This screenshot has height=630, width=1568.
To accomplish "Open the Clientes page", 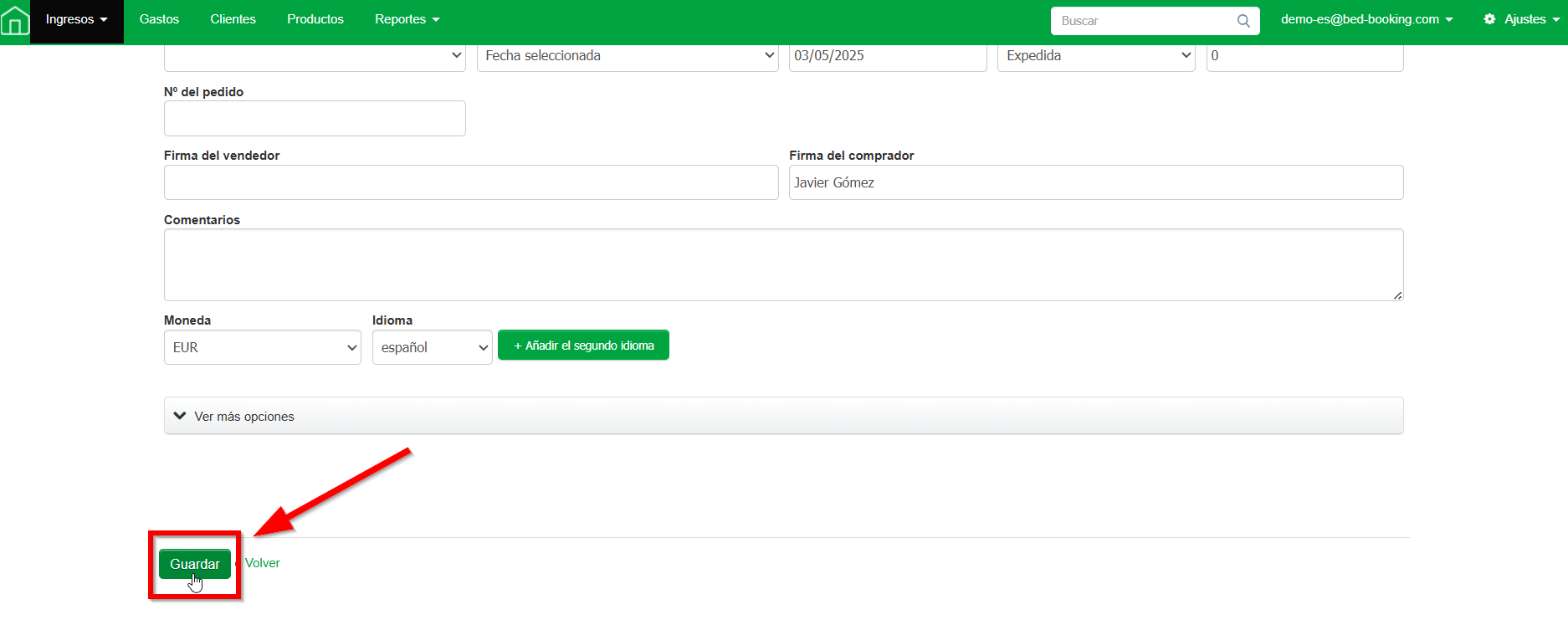I will click(233, 19).
